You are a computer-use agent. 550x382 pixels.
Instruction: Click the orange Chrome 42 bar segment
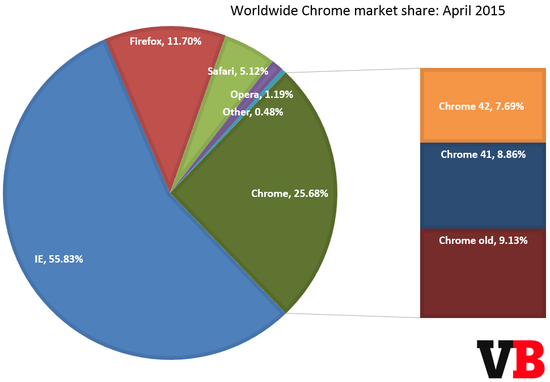point(483,105)
